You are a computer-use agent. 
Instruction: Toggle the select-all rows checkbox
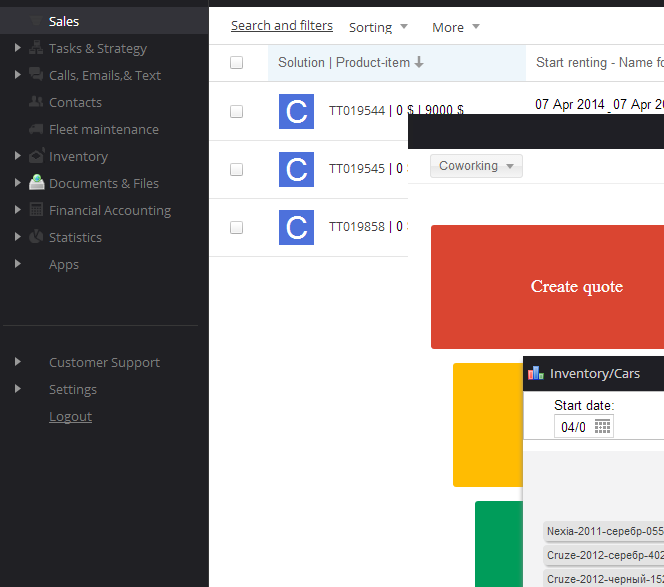pos(236,63)
